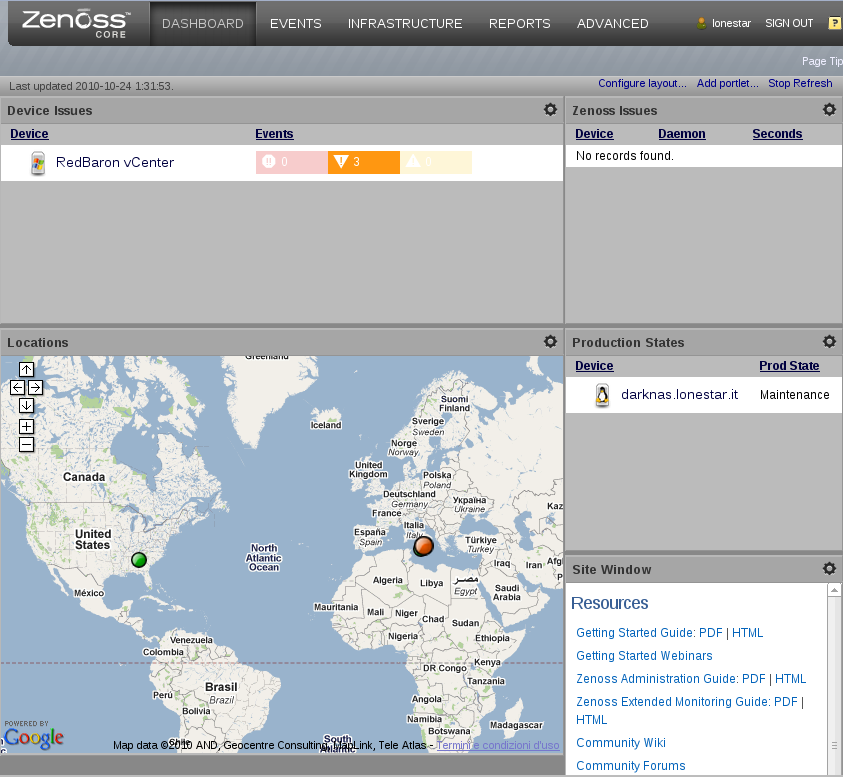Click the green location marker in United States

139,560
